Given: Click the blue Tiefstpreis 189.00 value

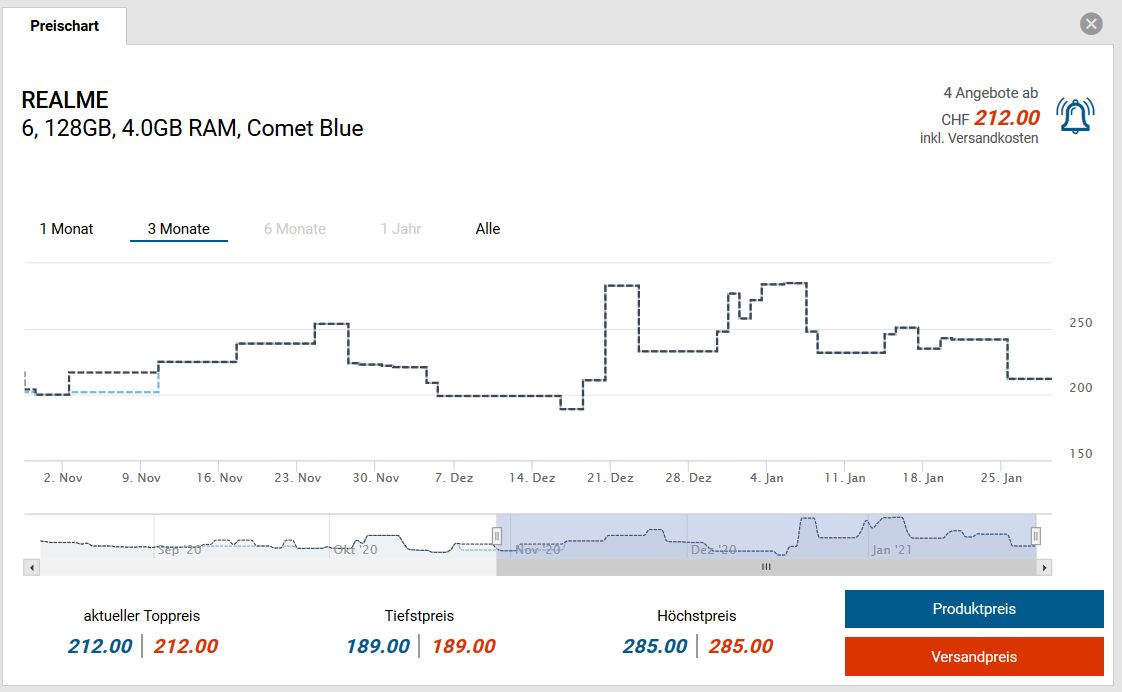Looking at the screenshot, I should [378, 646].
